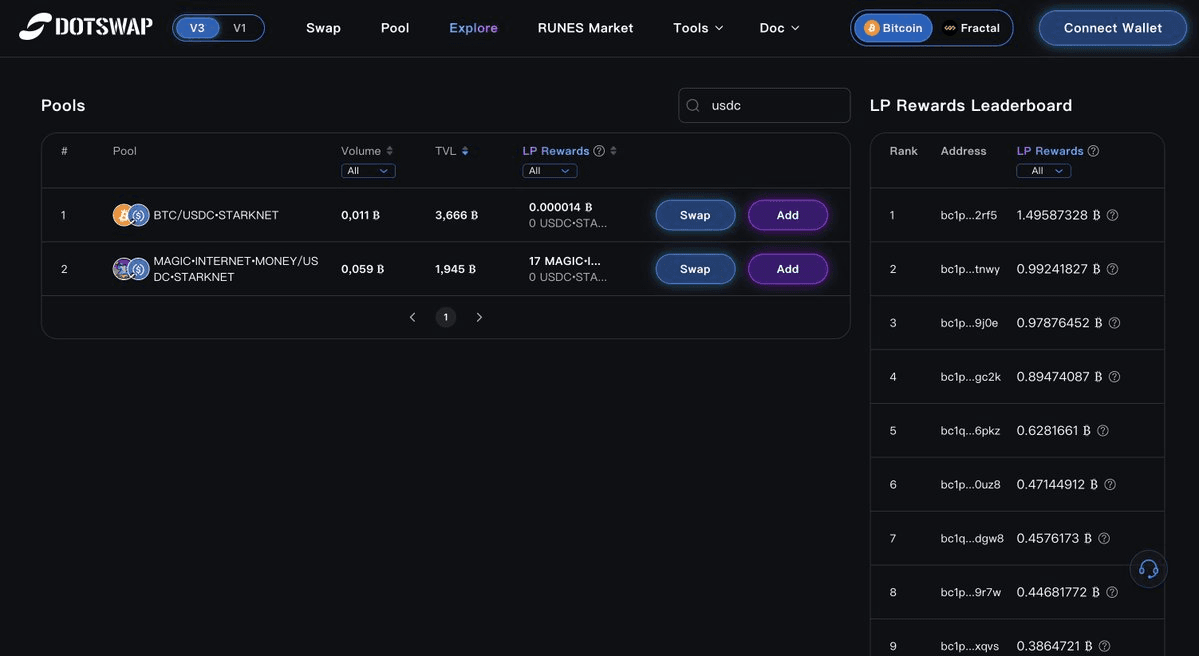Click address bc1q...dgw8
Viewport: 1199px width, 656px height.
[x=972, y=538]
